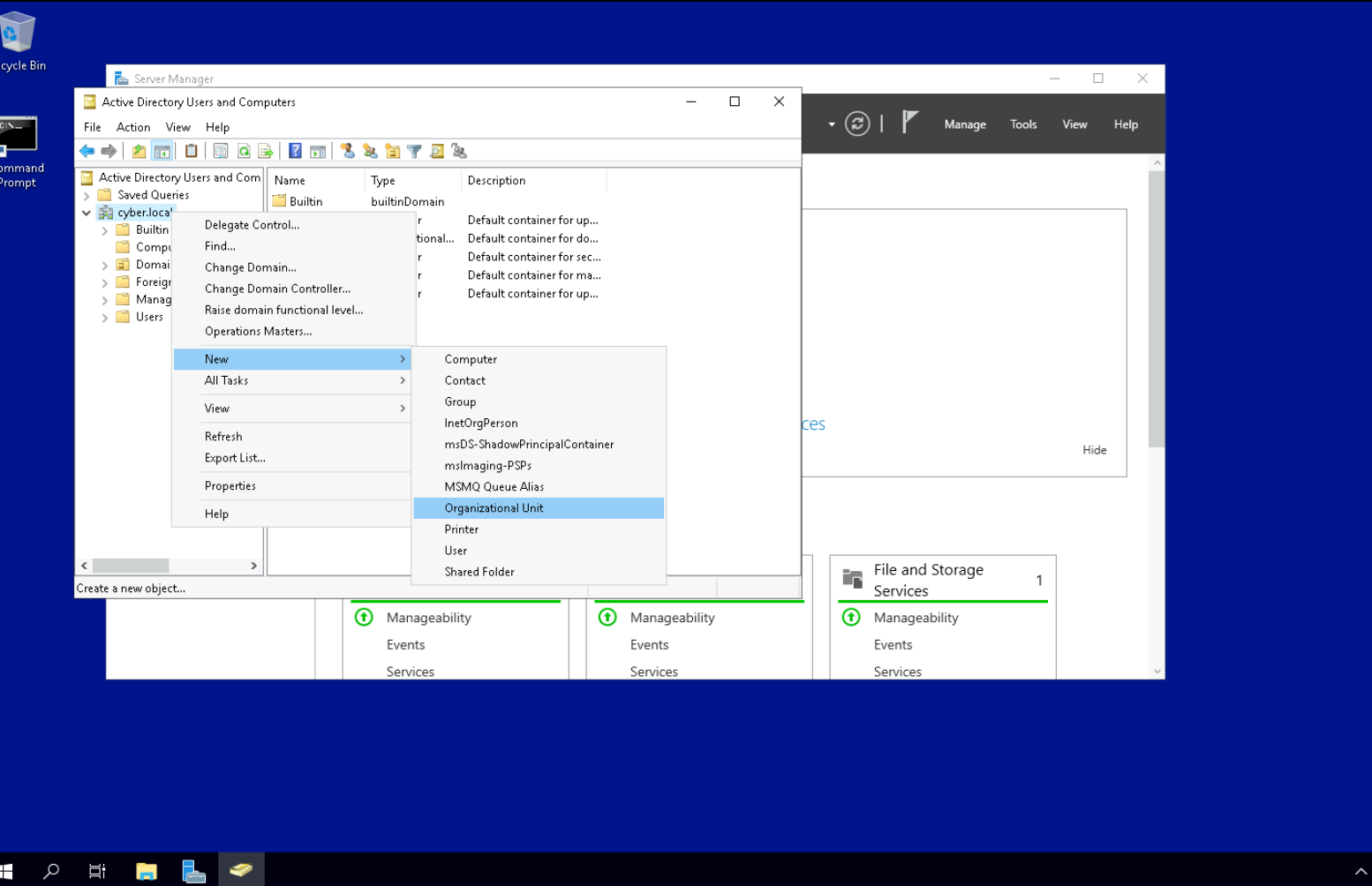The image size is (1372, 886).
Task: Collapse the cyber.local domain node
Action: (87, 213)
